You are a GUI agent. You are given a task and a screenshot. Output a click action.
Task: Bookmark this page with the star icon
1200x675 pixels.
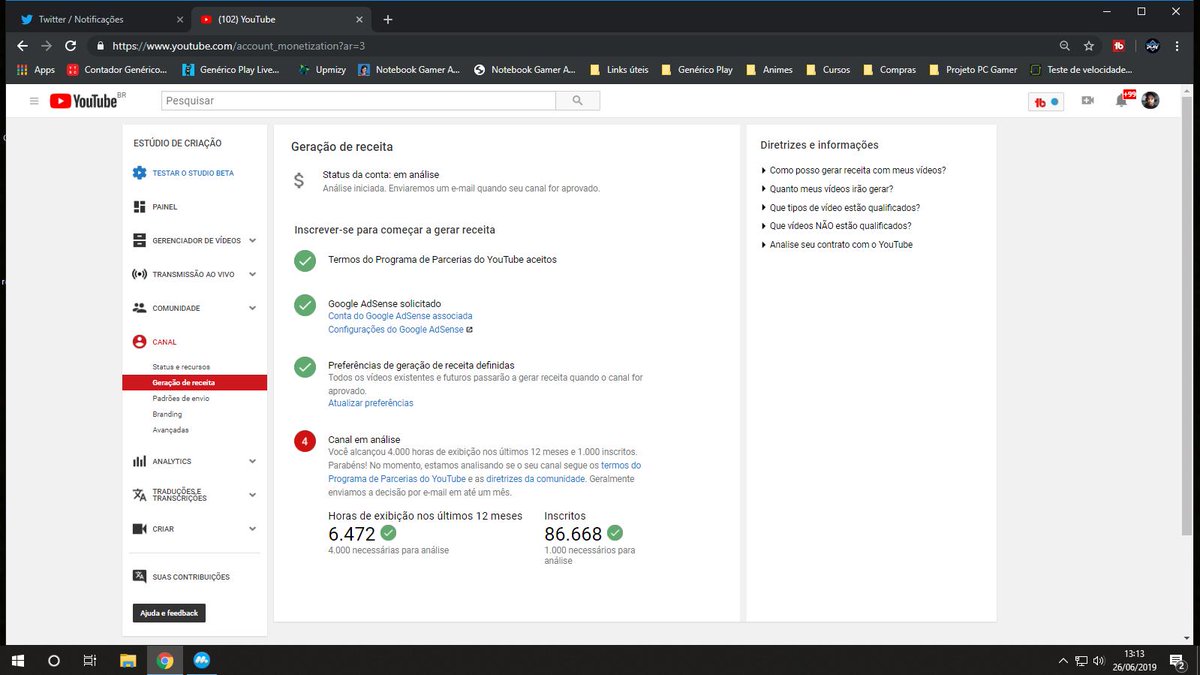click(1089, 46)
